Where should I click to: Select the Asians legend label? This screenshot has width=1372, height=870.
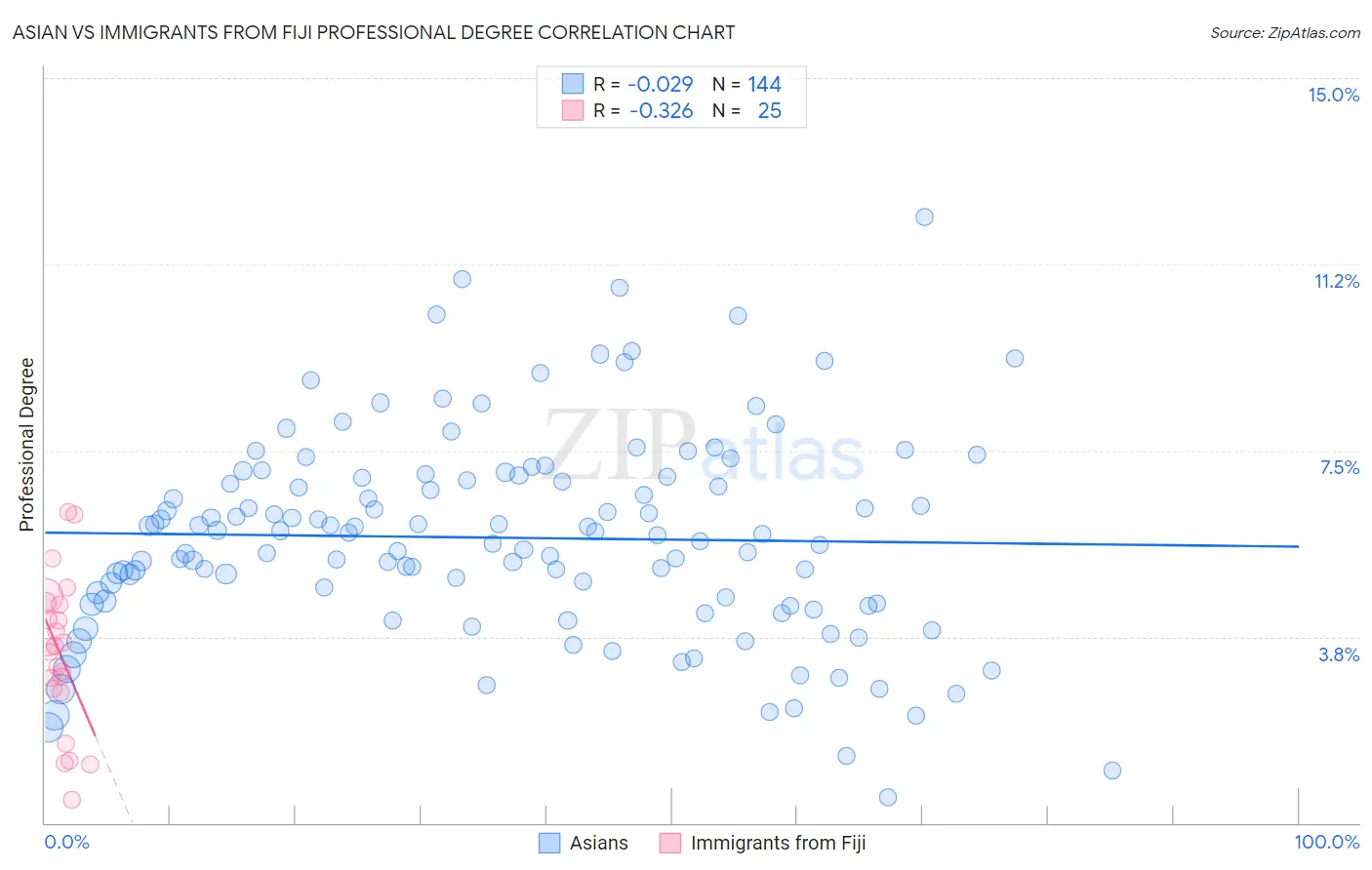click(599, 843)
